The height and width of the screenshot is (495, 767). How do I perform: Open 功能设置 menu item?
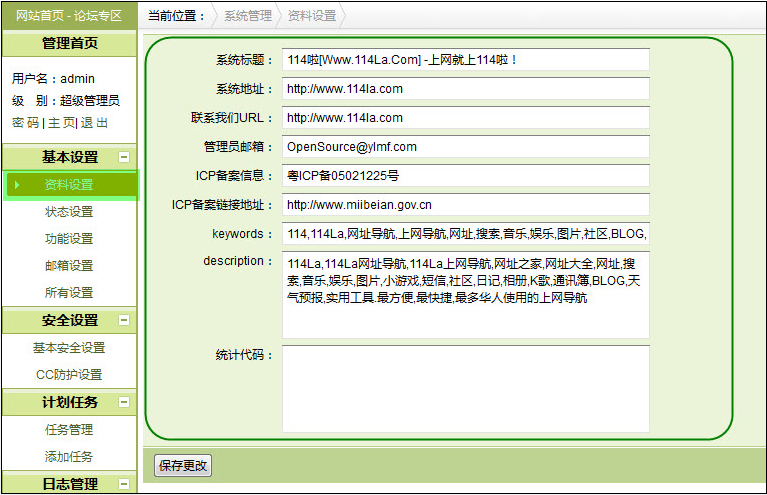click(x=69, y=239)
